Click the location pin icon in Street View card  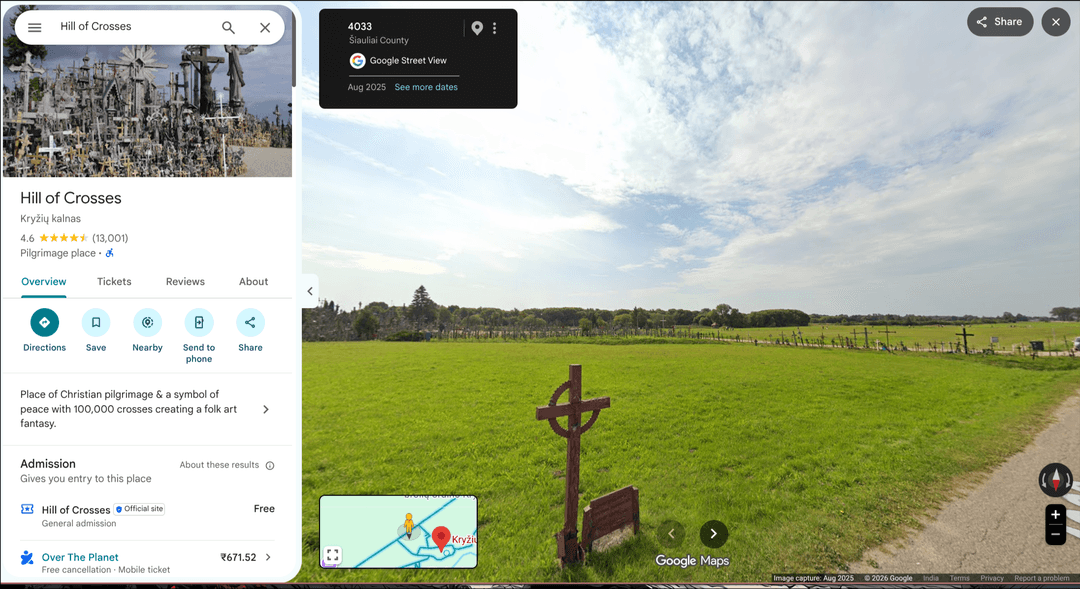pos(477,28)
